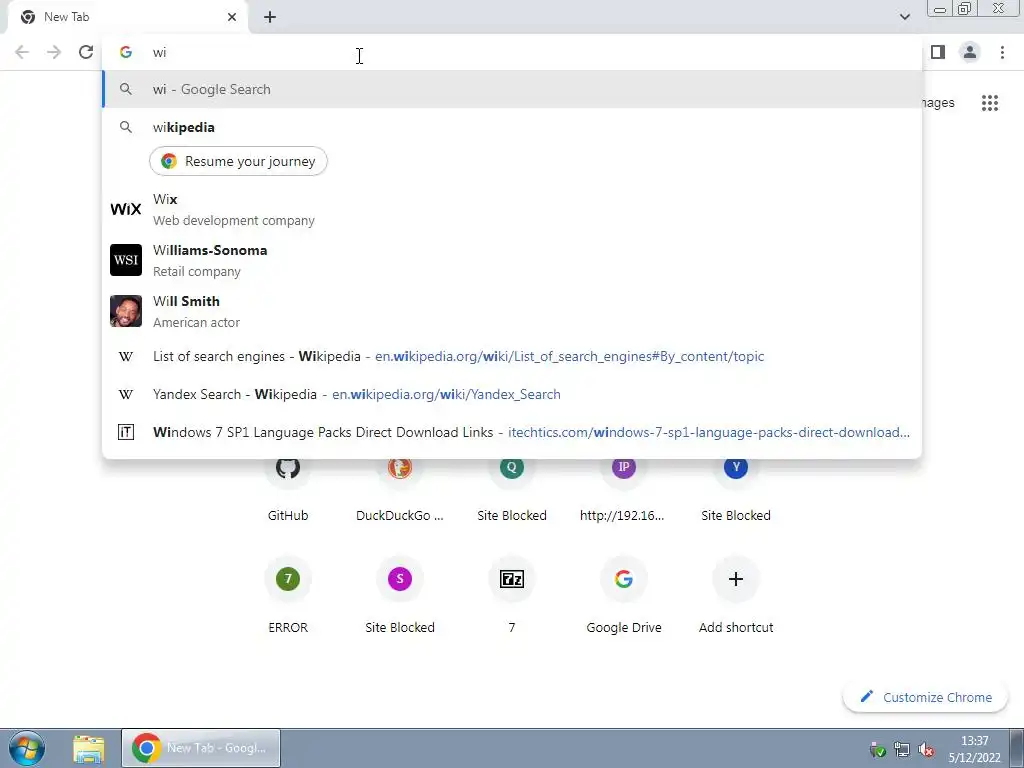The width and height of the screenshot is (1024, 768).
Task: Go back with the back arrow
Action: (22, 52)
